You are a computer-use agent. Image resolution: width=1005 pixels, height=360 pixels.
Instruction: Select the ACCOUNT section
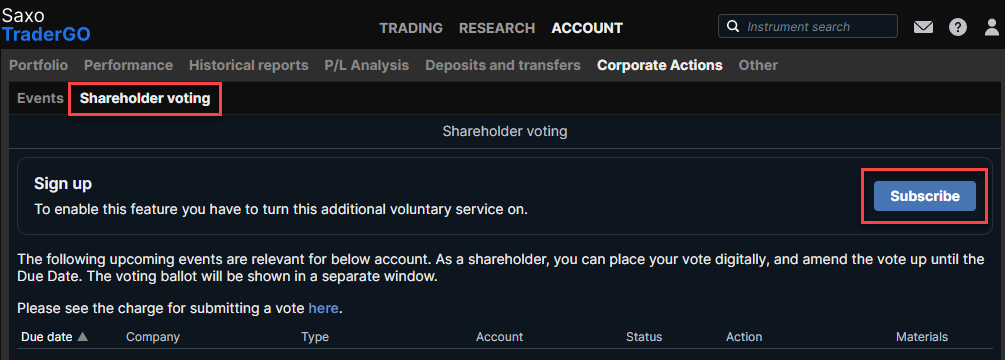[587, 28]
